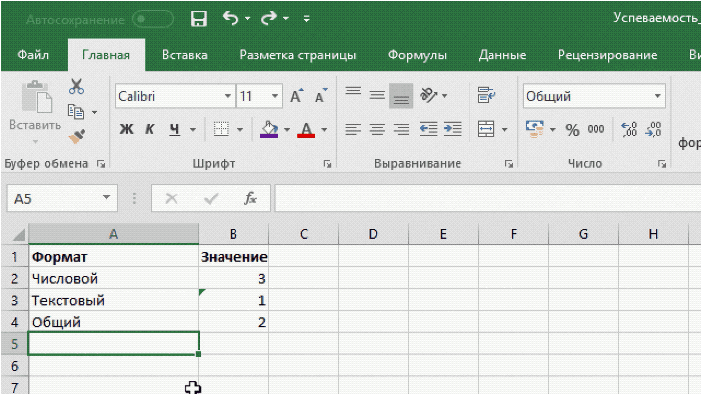Switch to Главная tab
This screenshot has width=702, height=395.
106,55
